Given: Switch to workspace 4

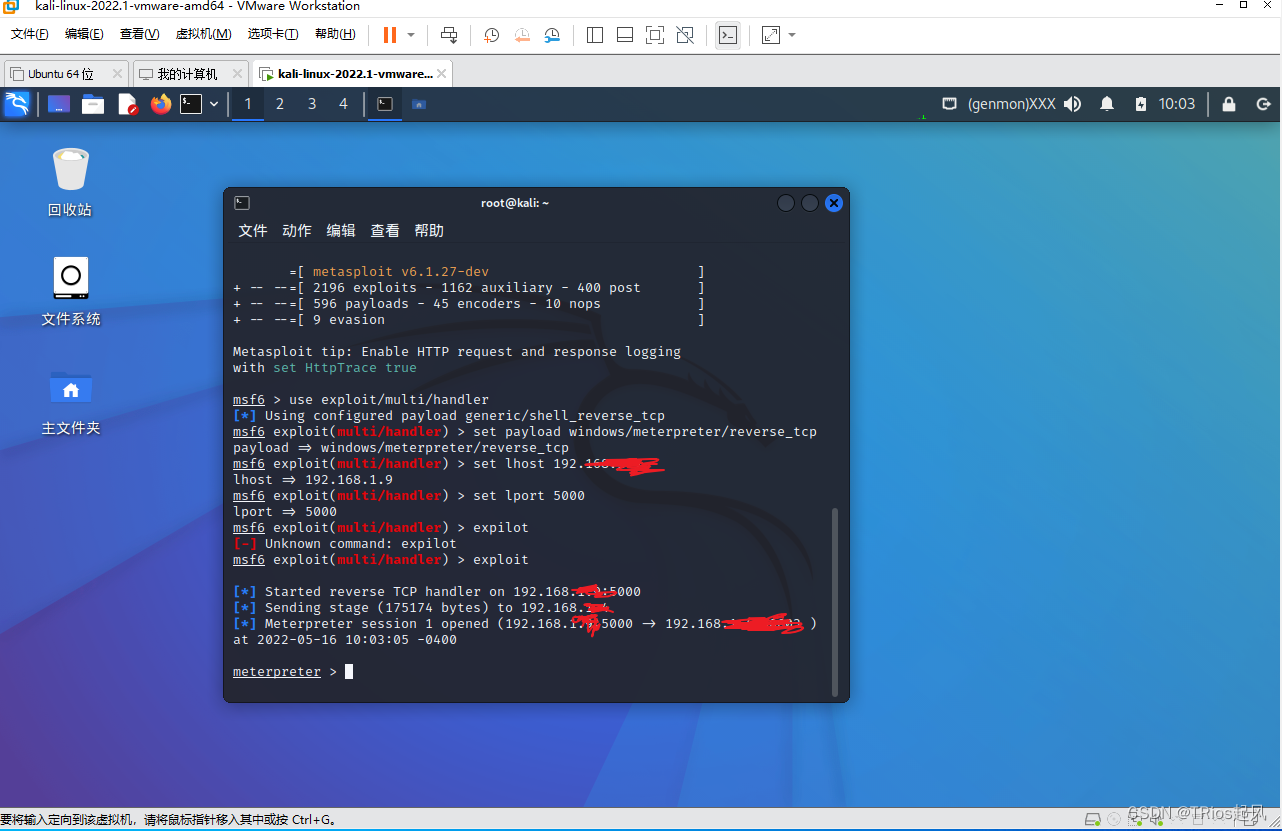Looking at the screenshot, I should (344, 104).
